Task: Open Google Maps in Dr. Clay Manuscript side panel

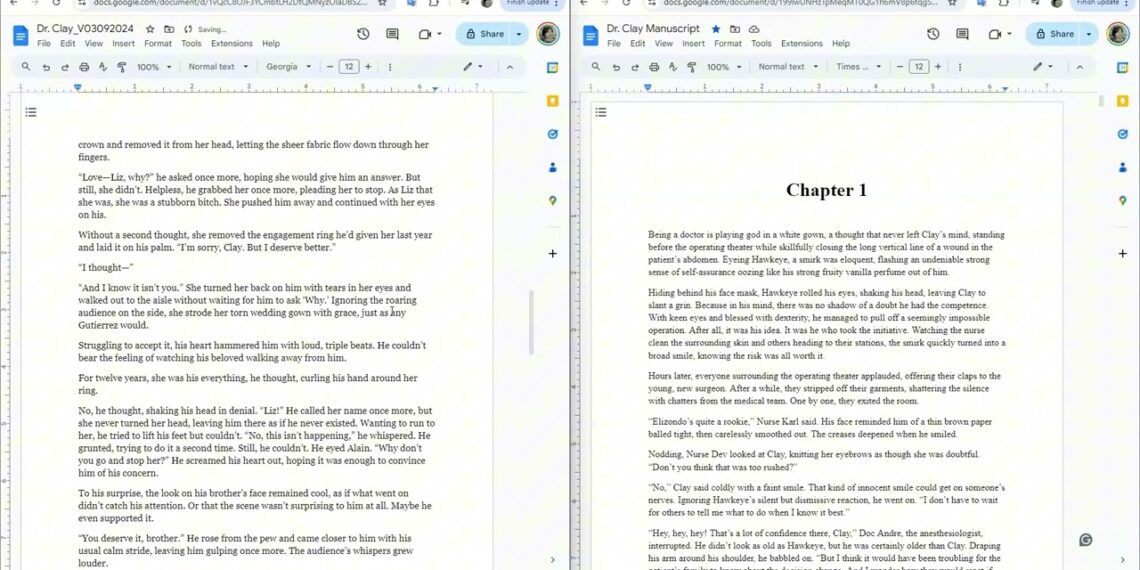Action: [1123, 201]
